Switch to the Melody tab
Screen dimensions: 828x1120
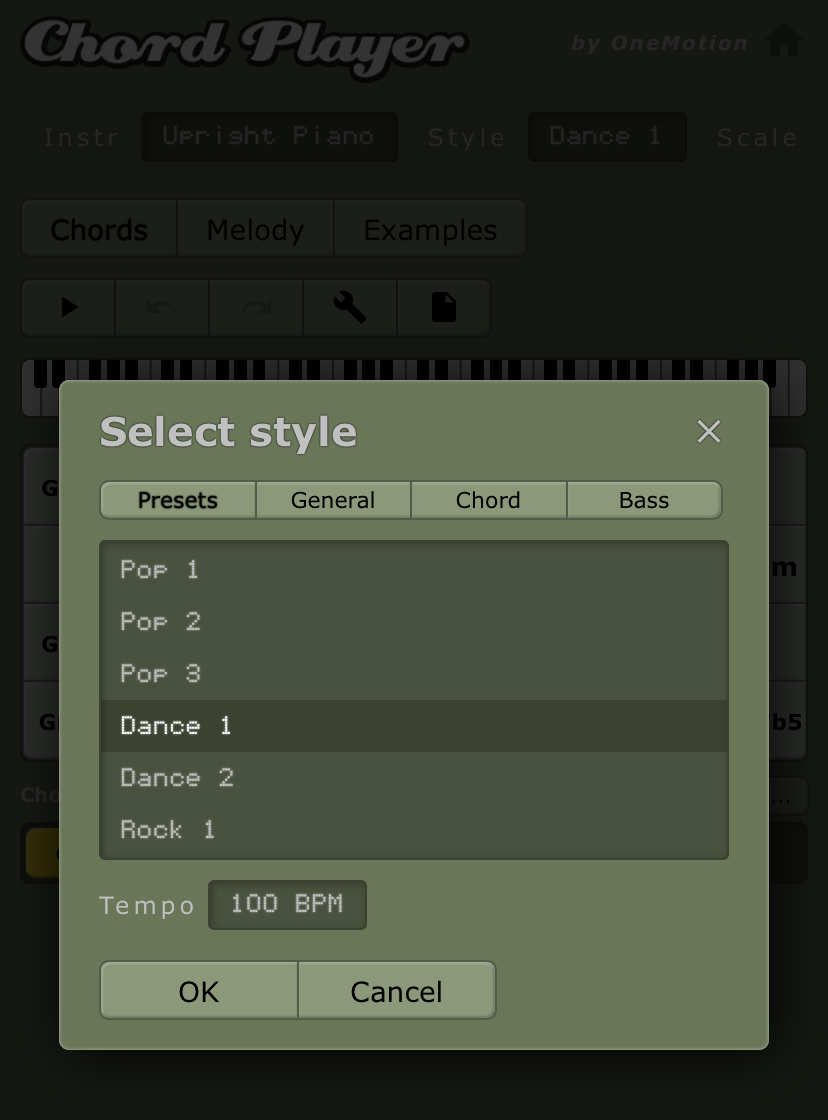255,229
